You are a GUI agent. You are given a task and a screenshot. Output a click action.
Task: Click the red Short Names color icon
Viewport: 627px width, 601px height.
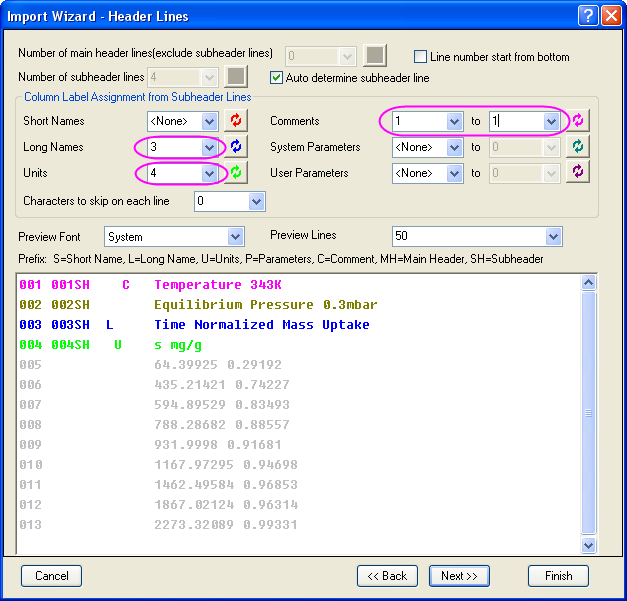tap(237, 121)
